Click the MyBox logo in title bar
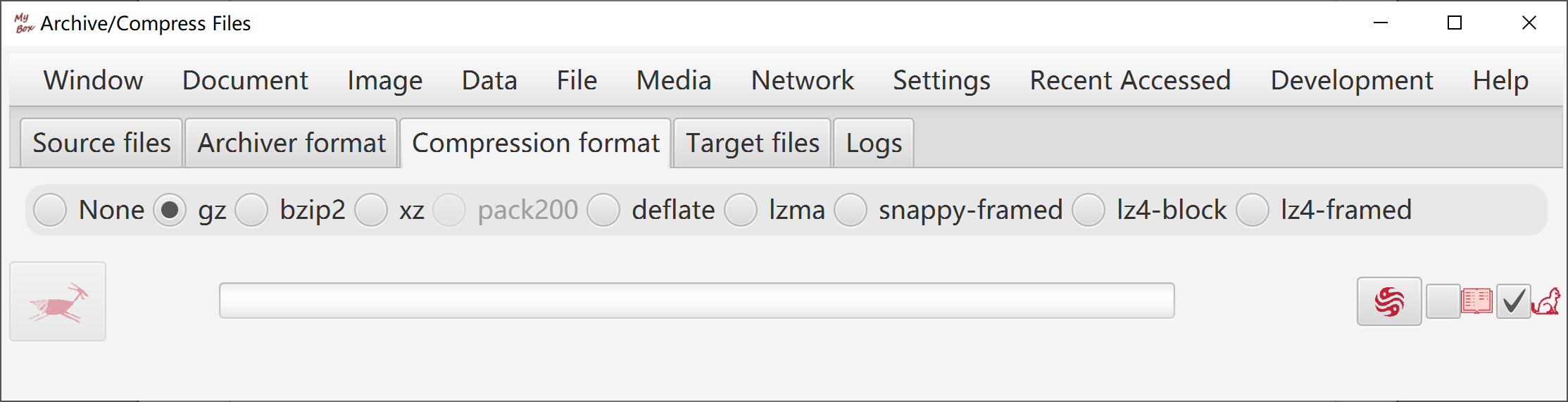The image size is (1568, 402). 24,23
